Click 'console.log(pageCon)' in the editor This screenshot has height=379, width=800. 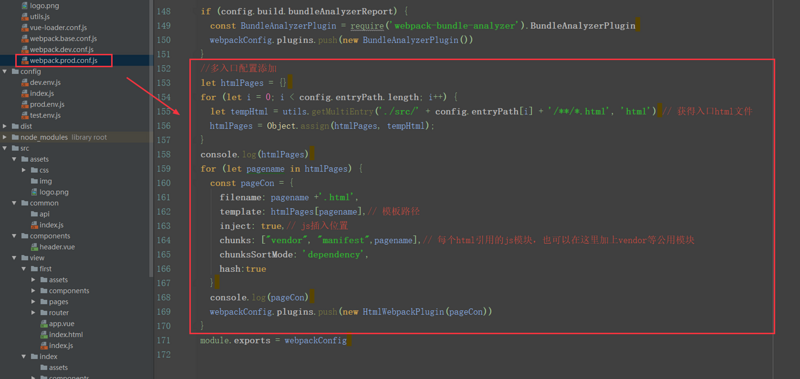pos(259,297)
